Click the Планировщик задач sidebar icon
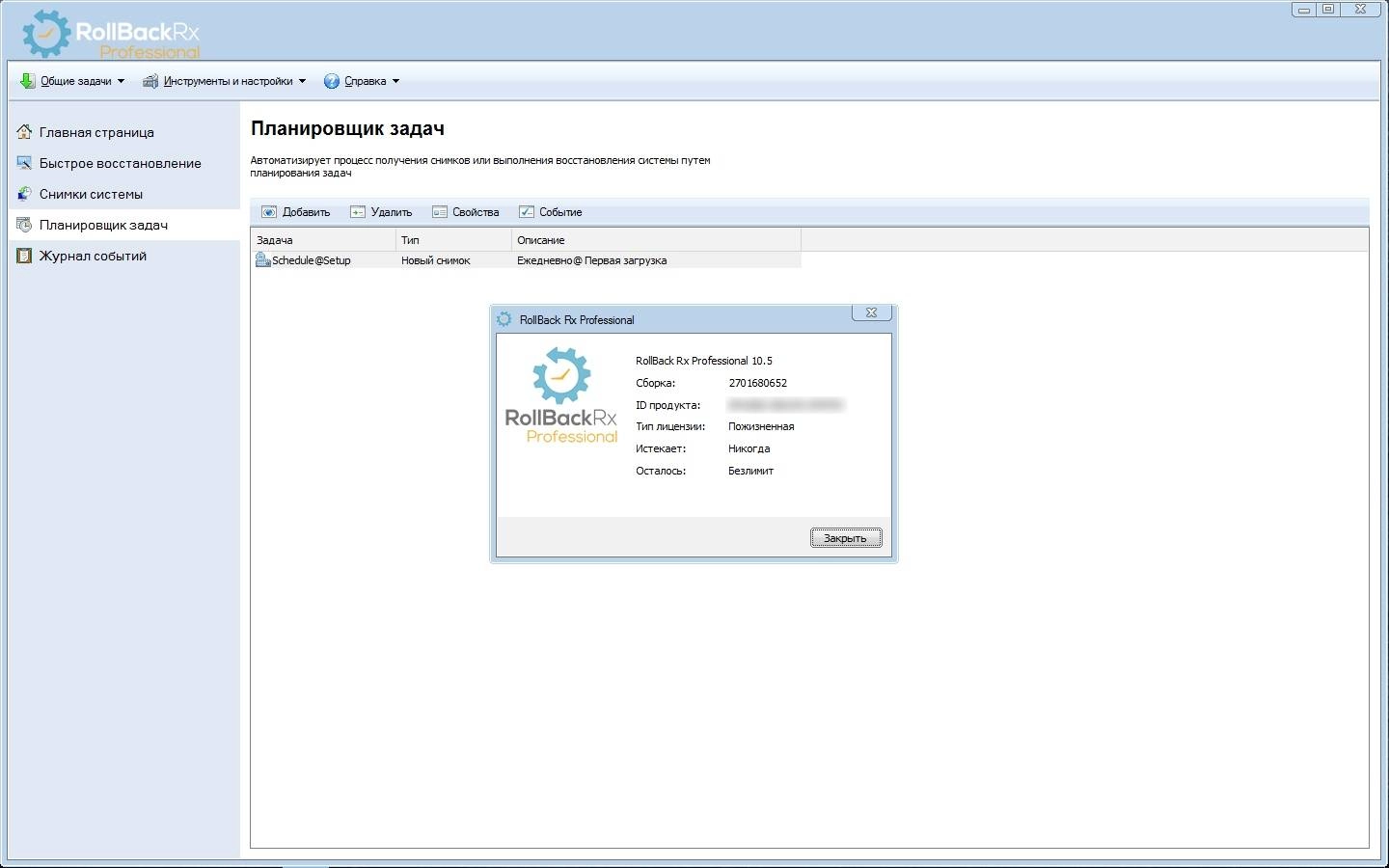1389x868 pixels. (x=25, y=225)
